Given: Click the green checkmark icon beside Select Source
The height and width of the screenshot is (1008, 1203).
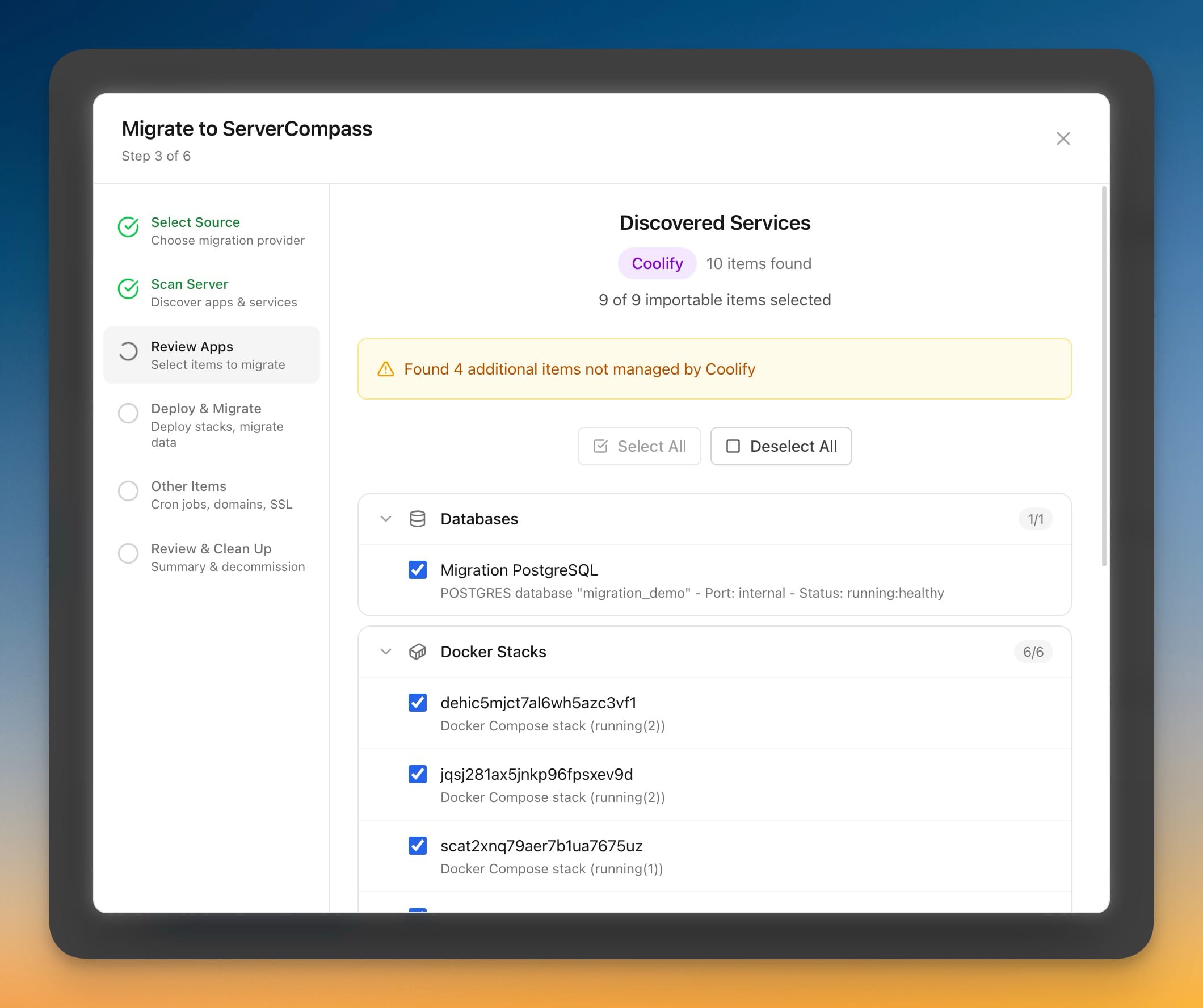Looking at the screenshot, I should click(x=128, y=227).
